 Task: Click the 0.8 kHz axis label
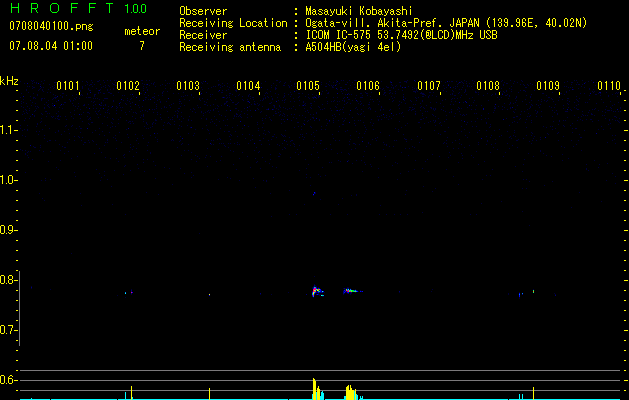pos(8,280)
